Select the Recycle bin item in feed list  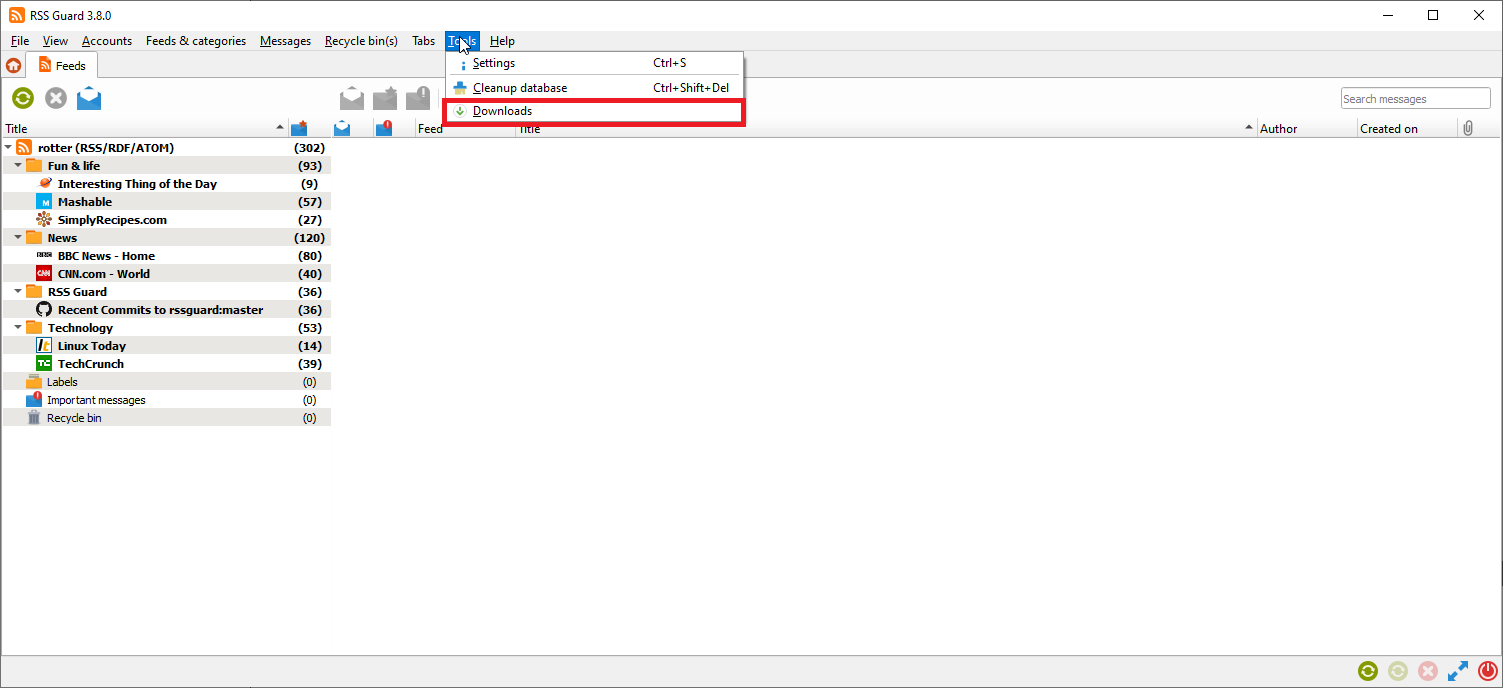click(x=74, y=418)
